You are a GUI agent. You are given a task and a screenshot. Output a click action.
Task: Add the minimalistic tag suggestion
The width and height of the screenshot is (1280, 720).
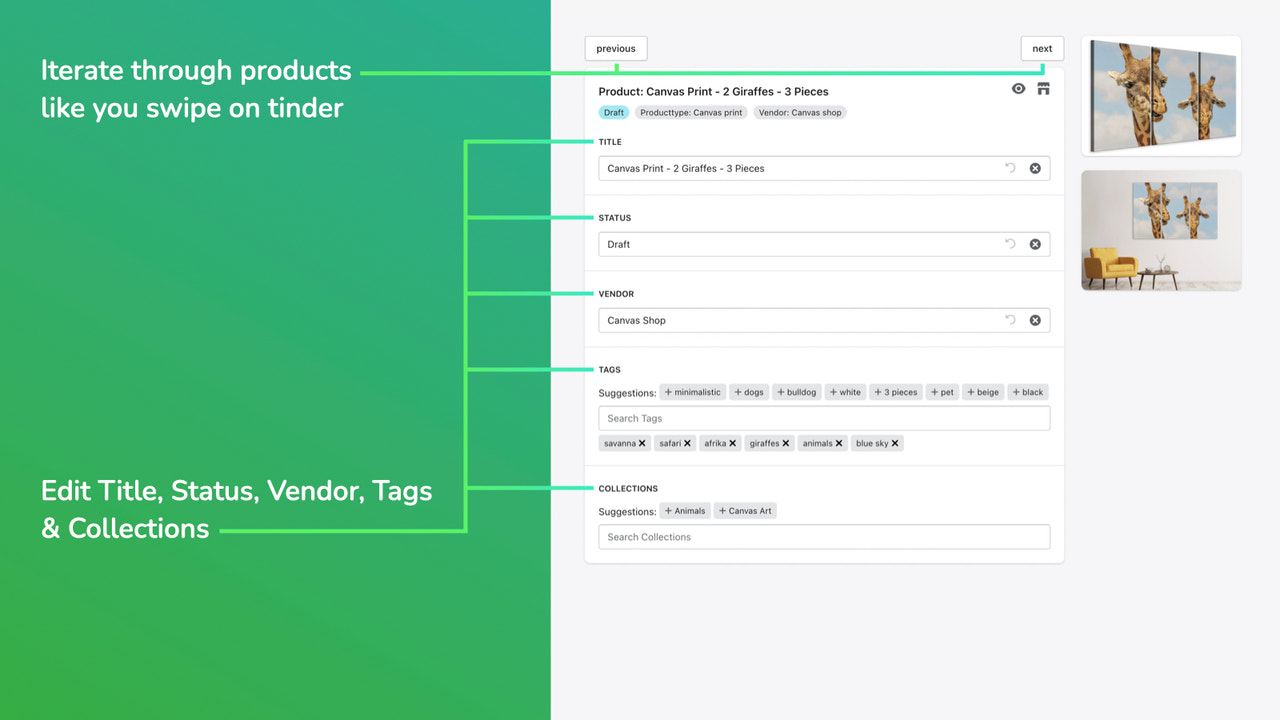pyautogui.click(x=692, y=392)
